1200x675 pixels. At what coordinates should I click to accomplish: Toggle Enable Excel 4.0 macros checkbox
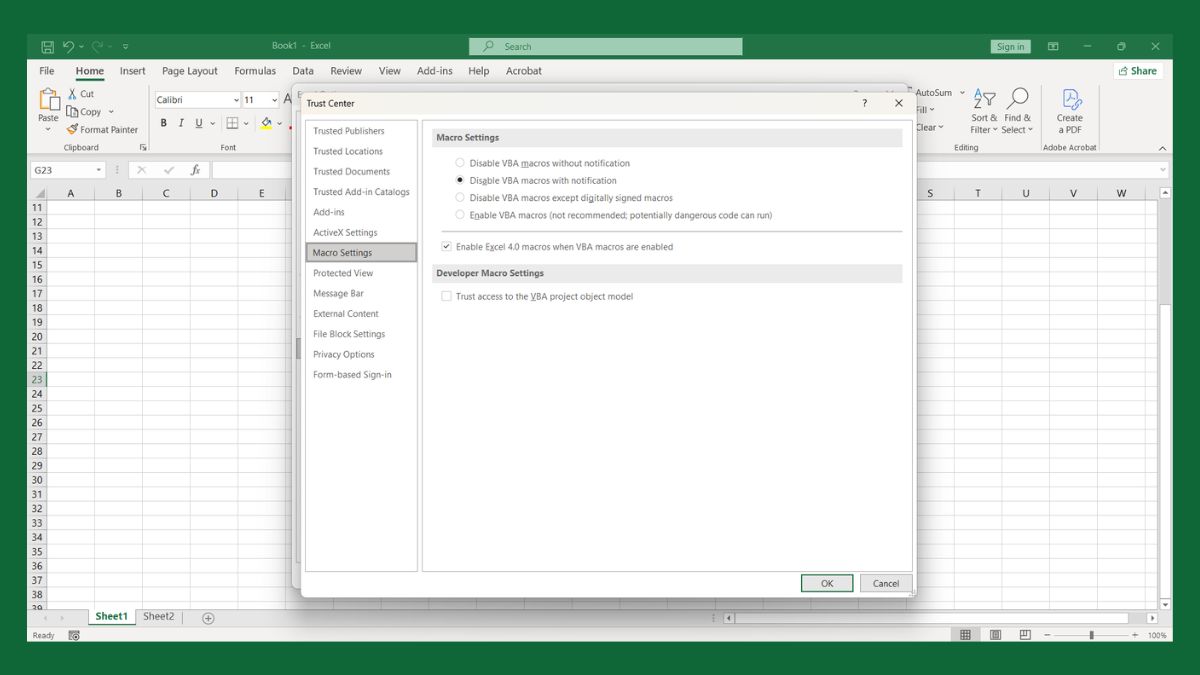(x=446, y=246)
